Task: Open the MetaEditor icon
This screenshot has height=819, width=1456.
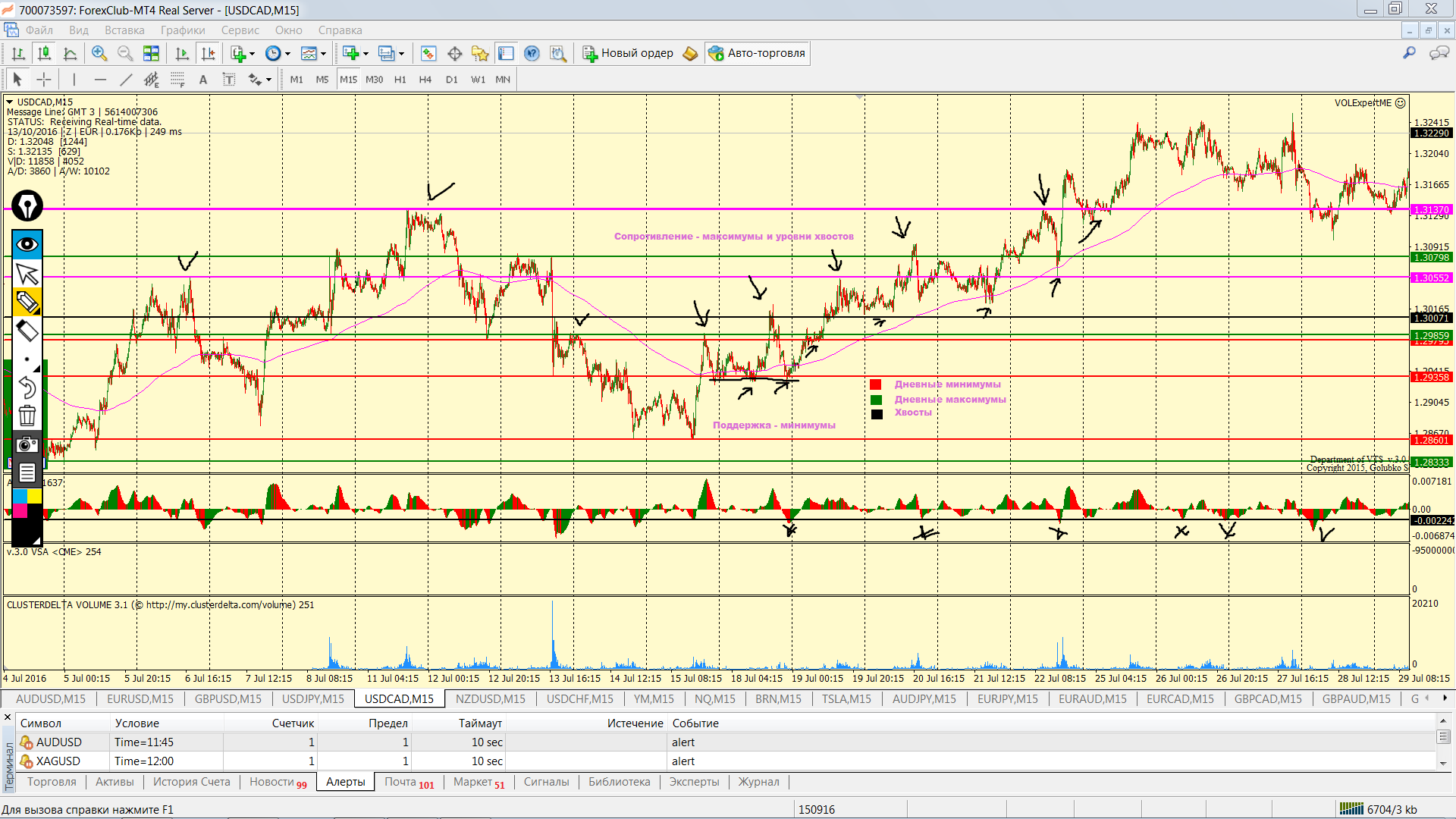Action: (x=690, y=53)
